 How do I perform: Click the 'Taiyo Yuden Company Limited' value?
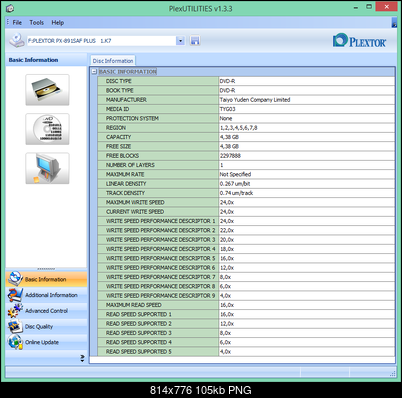pyautogui.click(x=255, y=100)
